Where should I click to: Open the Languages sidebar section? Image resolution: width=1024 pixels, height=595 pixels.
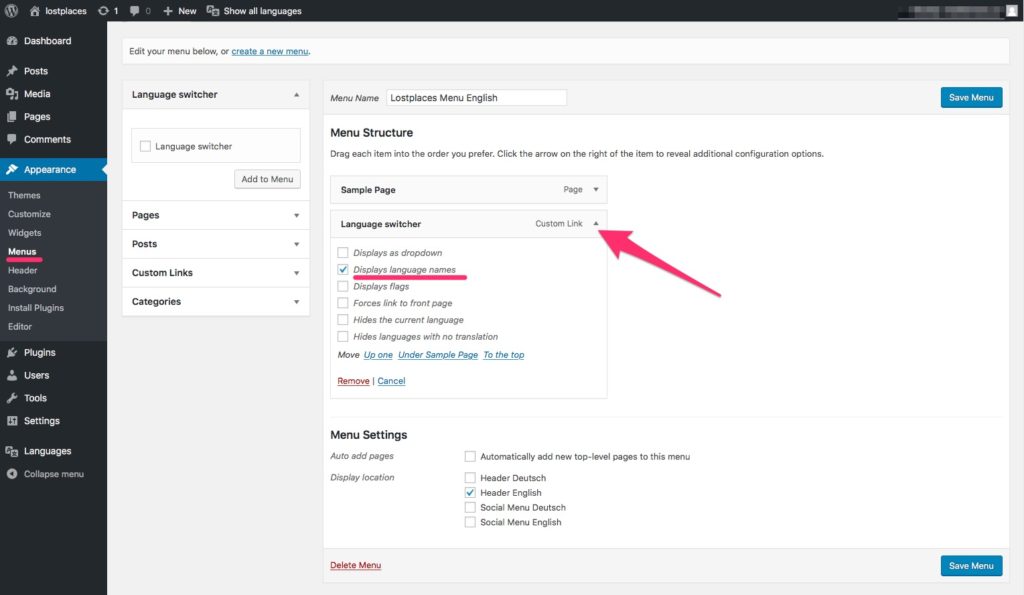[47, 451]
